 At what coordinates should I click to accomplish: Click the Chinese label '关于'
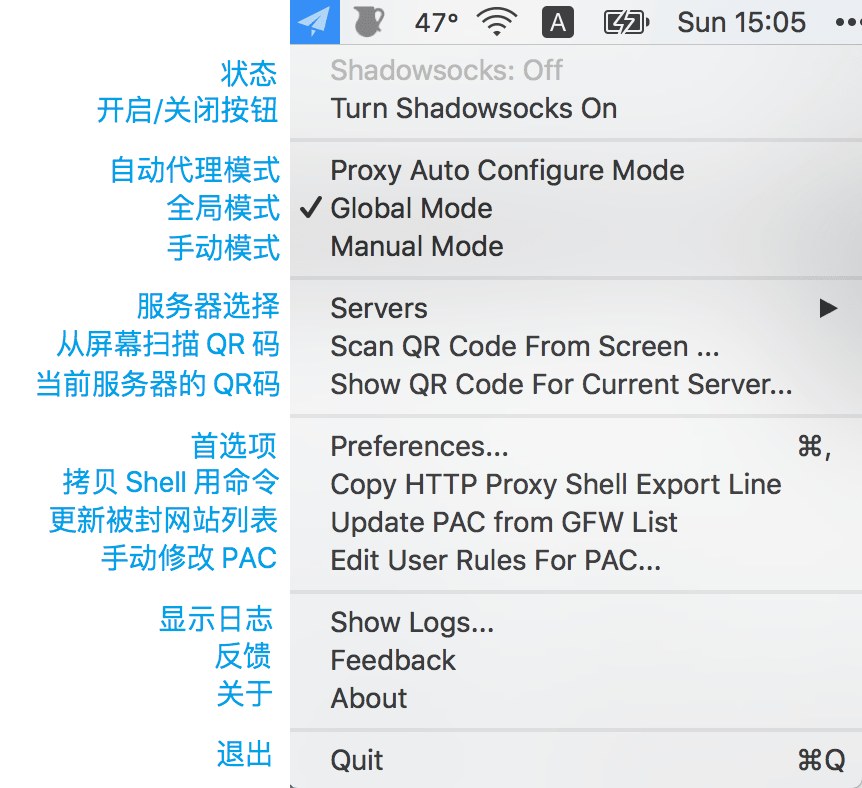point(245,693)
